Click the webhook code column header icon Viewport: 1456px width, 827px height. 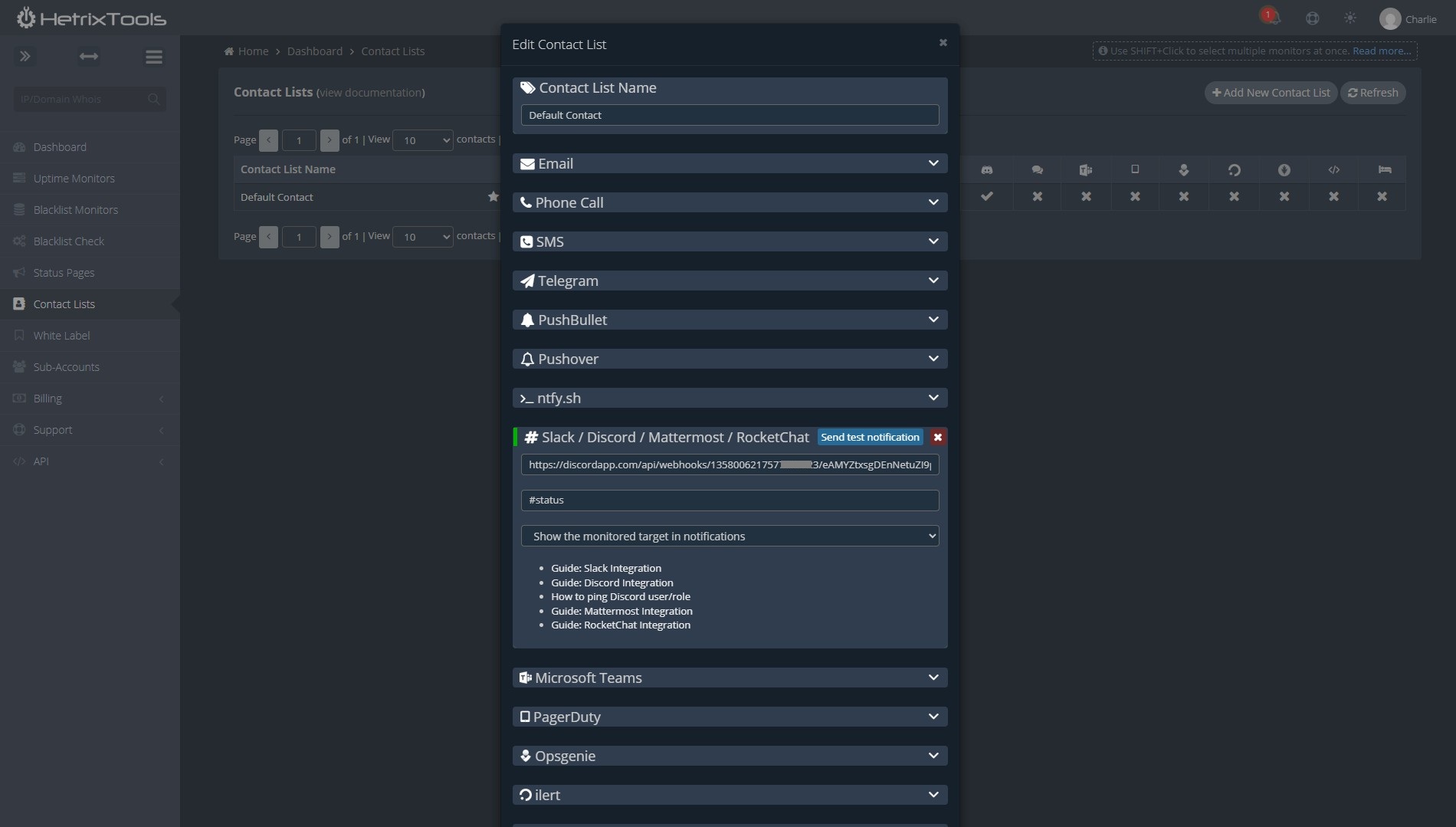tap(1334, 169)
